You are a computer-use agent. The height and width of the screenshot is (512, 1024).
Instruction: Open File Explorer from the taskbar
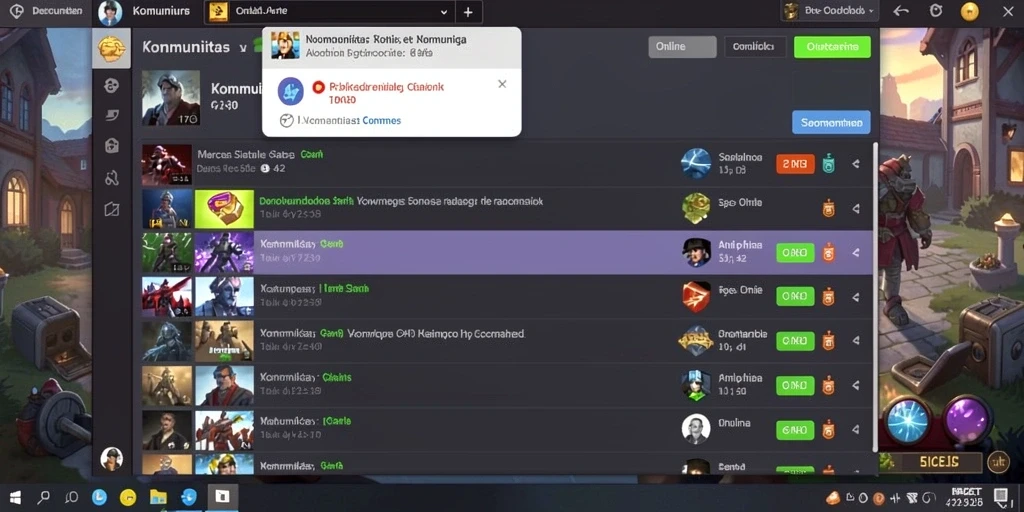point(158,497)
